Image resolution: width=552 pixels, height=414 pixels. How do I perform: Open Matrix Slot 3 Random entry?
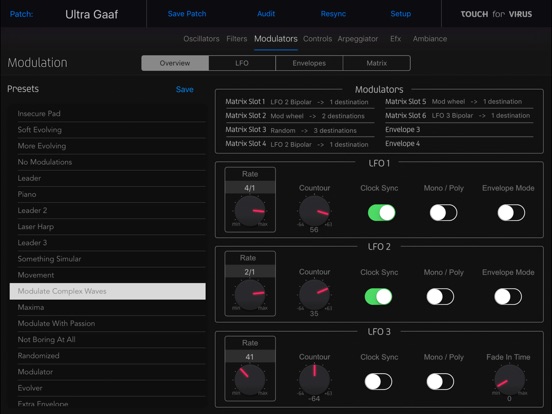click(x=299, y=130)
